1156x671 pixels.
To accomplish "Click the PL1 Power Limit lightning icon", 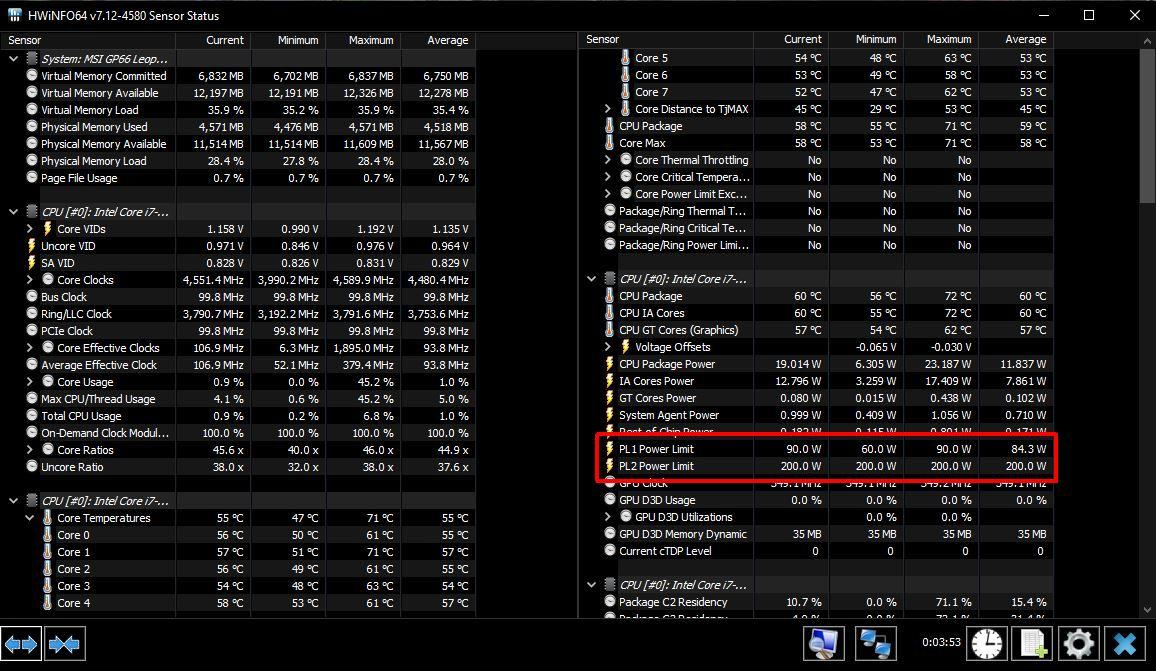I will [610, 448].
